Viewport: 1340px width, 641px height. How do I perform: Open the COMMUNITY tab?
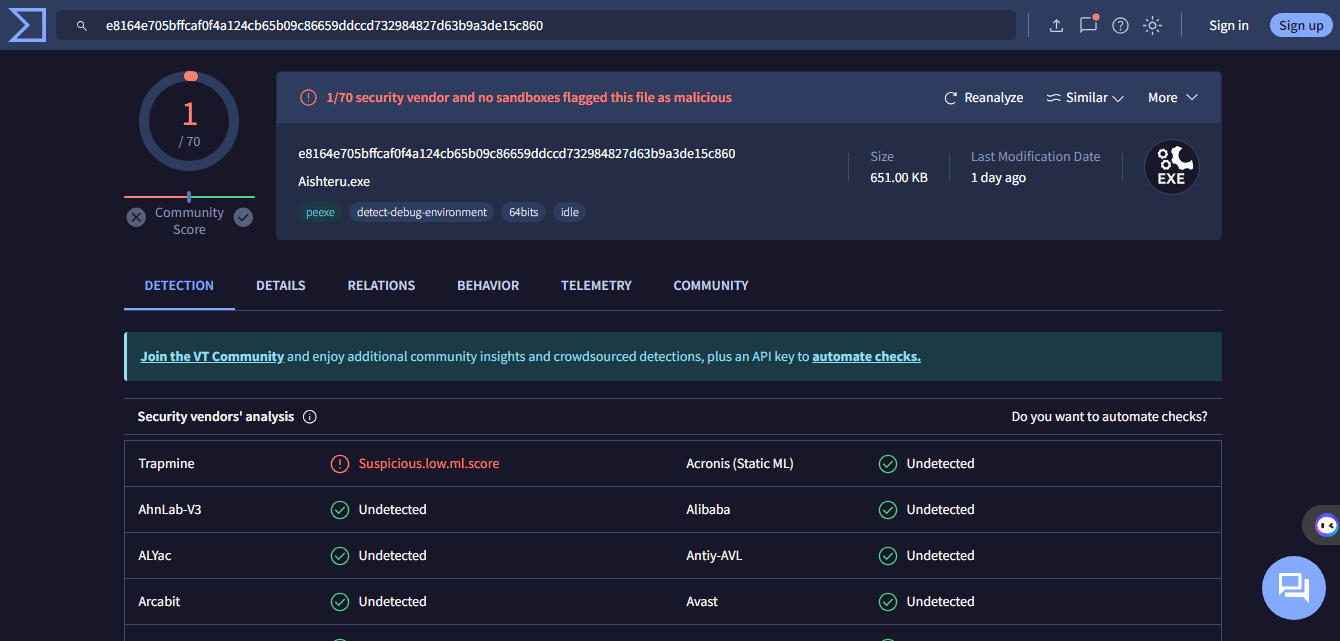711,286
